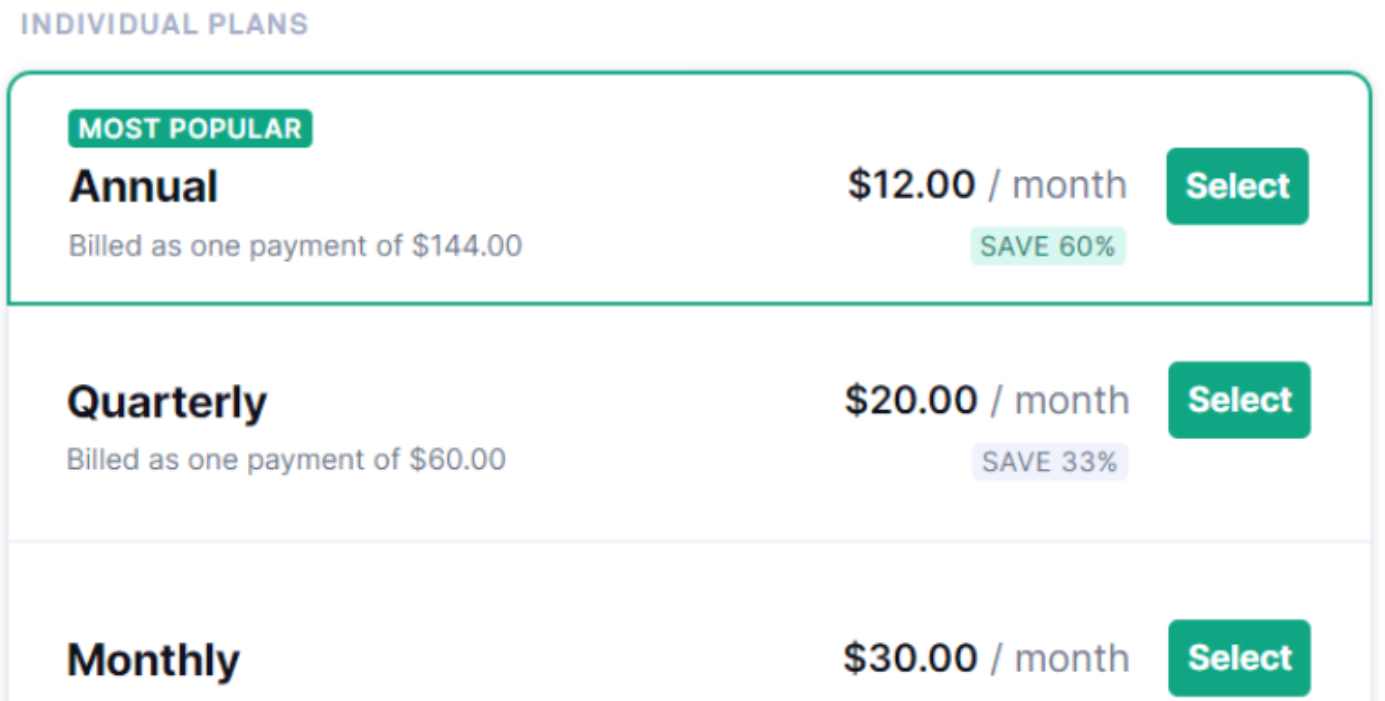Click the Quarterly billing payment text
1385x701 pixels.
tap(286, 459)
